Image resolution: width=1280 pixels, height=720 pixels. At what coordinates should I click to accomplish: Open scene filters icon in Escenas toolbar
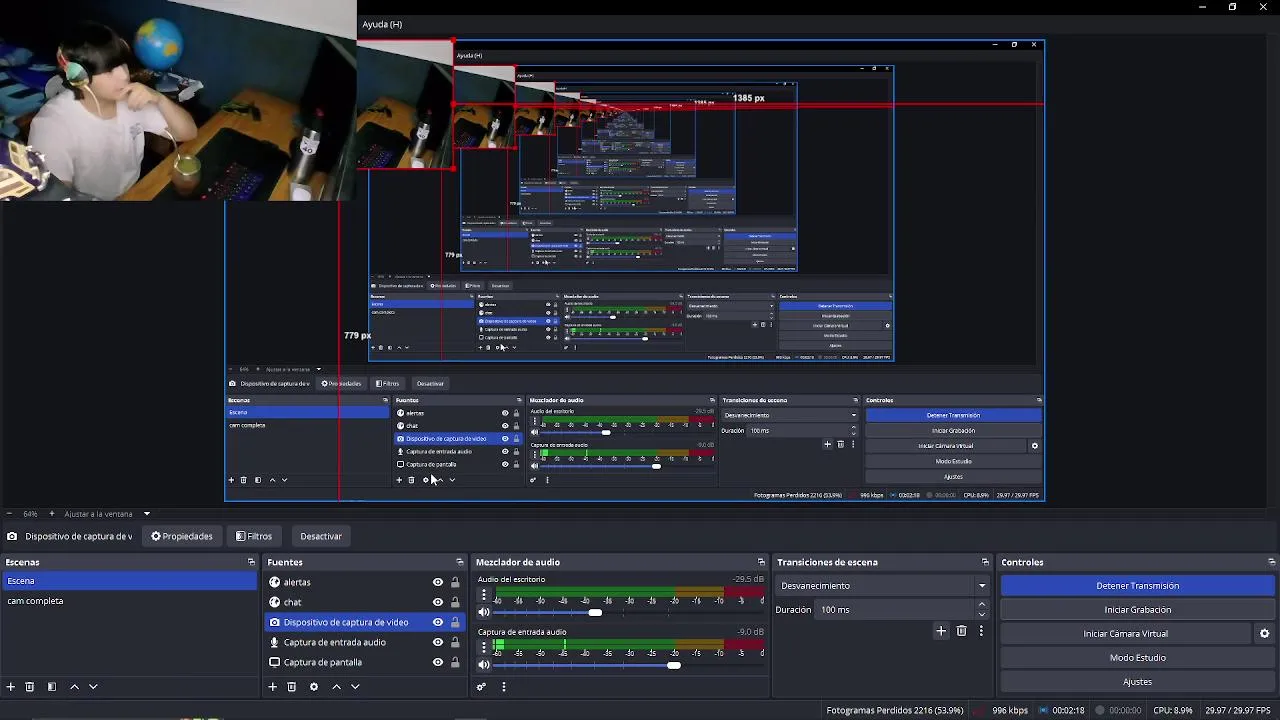coord(52,687)
